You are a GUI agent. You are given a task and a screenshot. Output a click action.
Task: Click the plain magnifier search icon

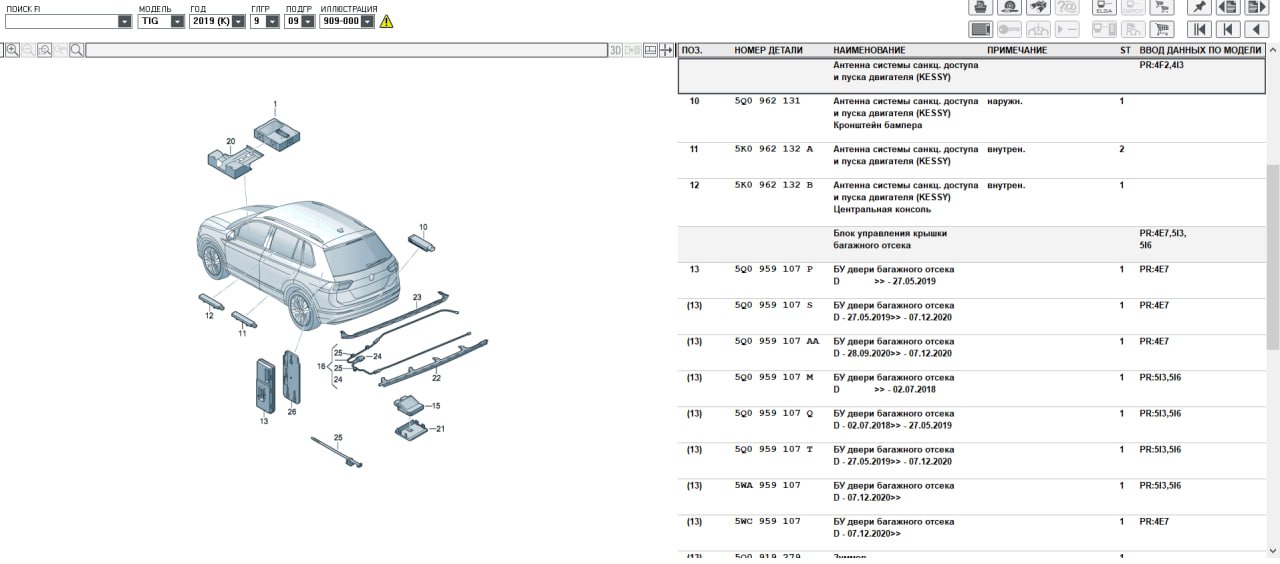pyautogui.click(x=77, y=49)
